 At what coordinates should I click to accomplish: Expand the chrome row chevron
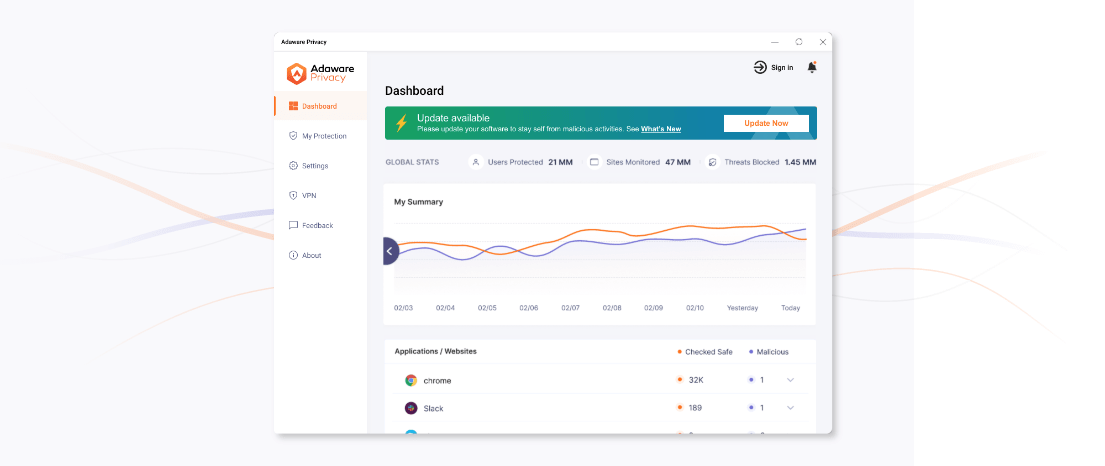pos(791,380)
